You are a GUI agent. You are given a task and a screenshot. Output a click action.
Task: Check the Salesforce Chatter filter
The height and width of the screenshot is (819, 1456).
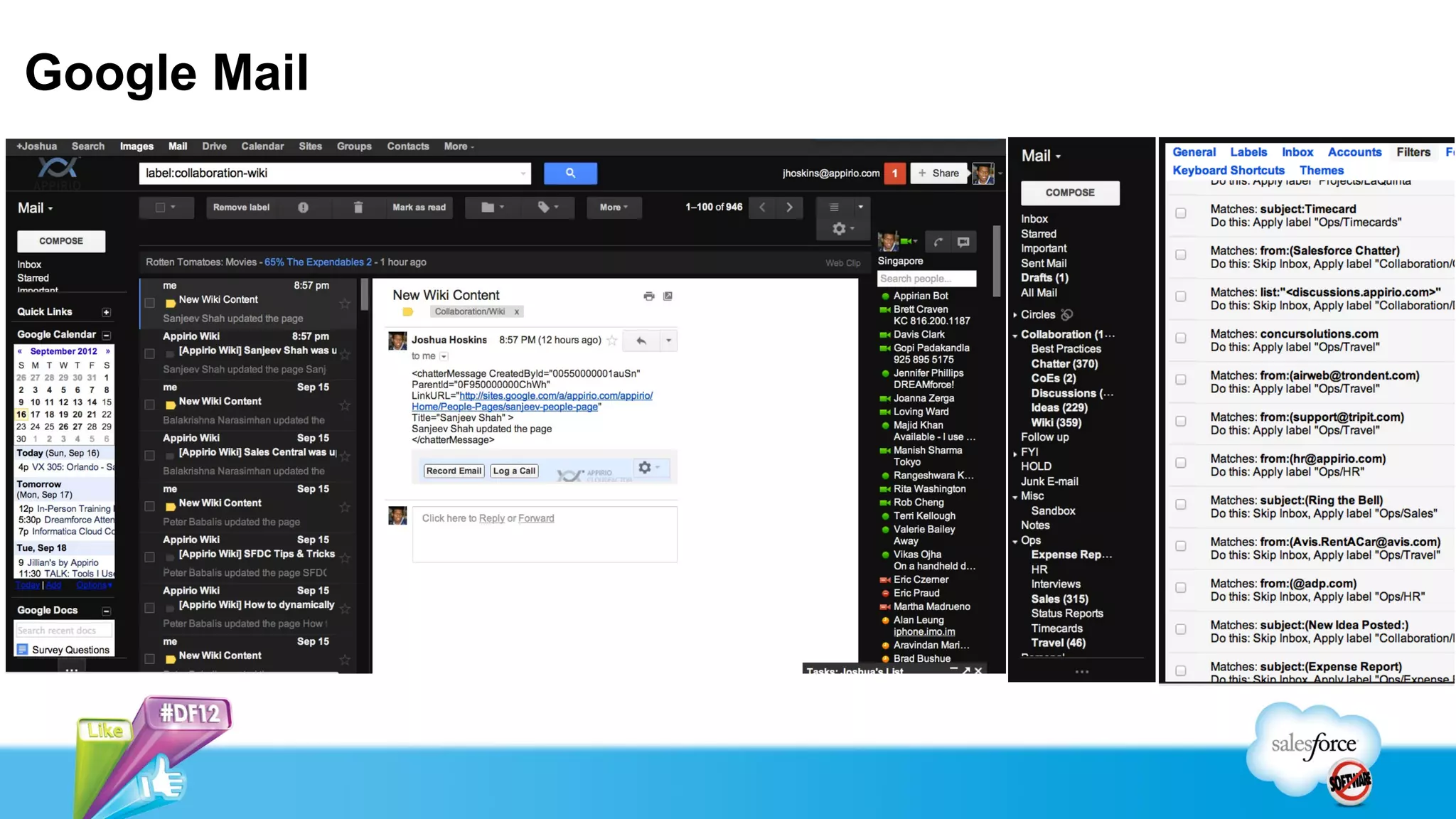coord(1181,255)
